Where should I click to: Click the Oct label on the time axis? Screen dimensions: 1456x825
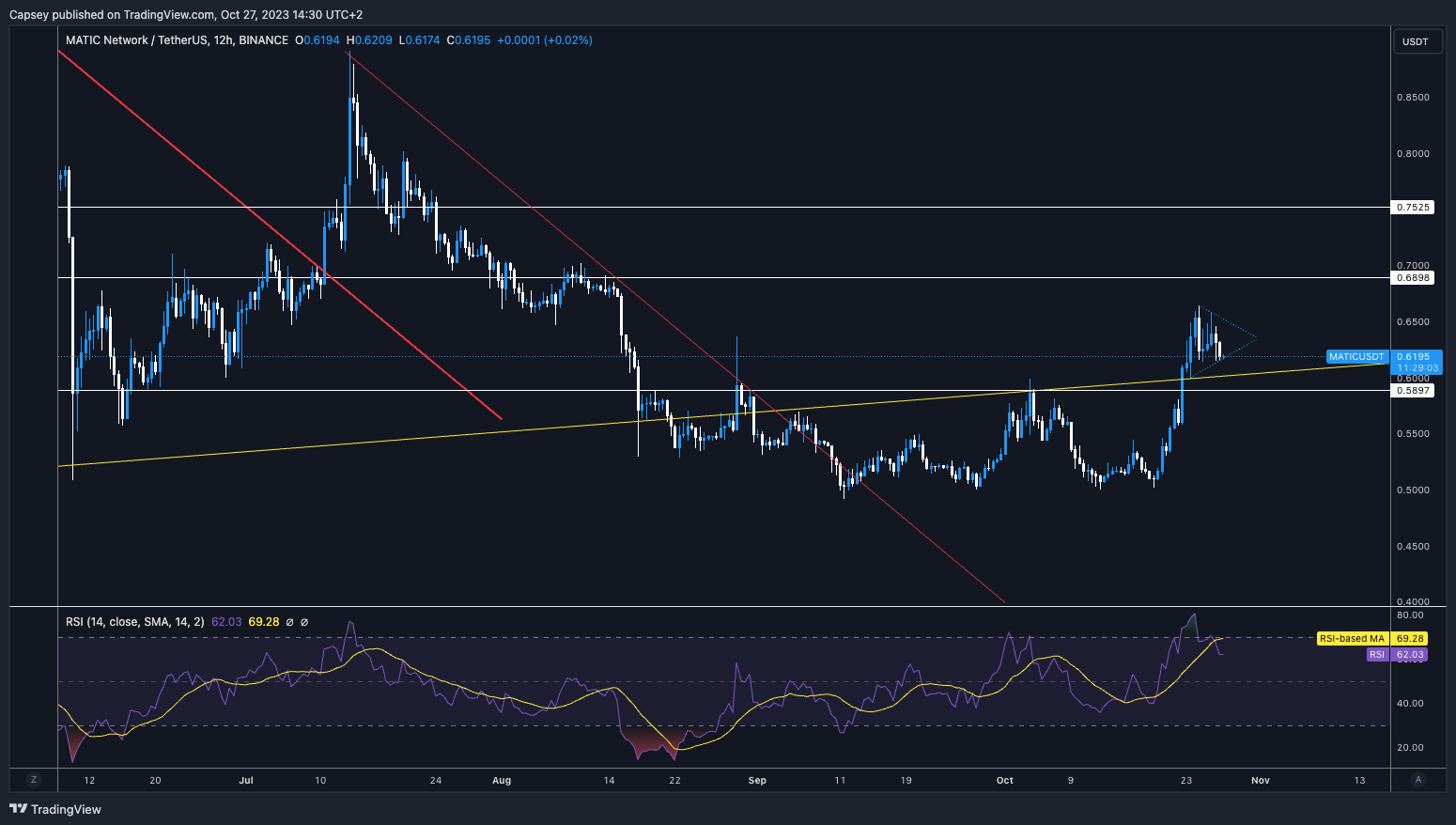click(x=1004, y=780)
